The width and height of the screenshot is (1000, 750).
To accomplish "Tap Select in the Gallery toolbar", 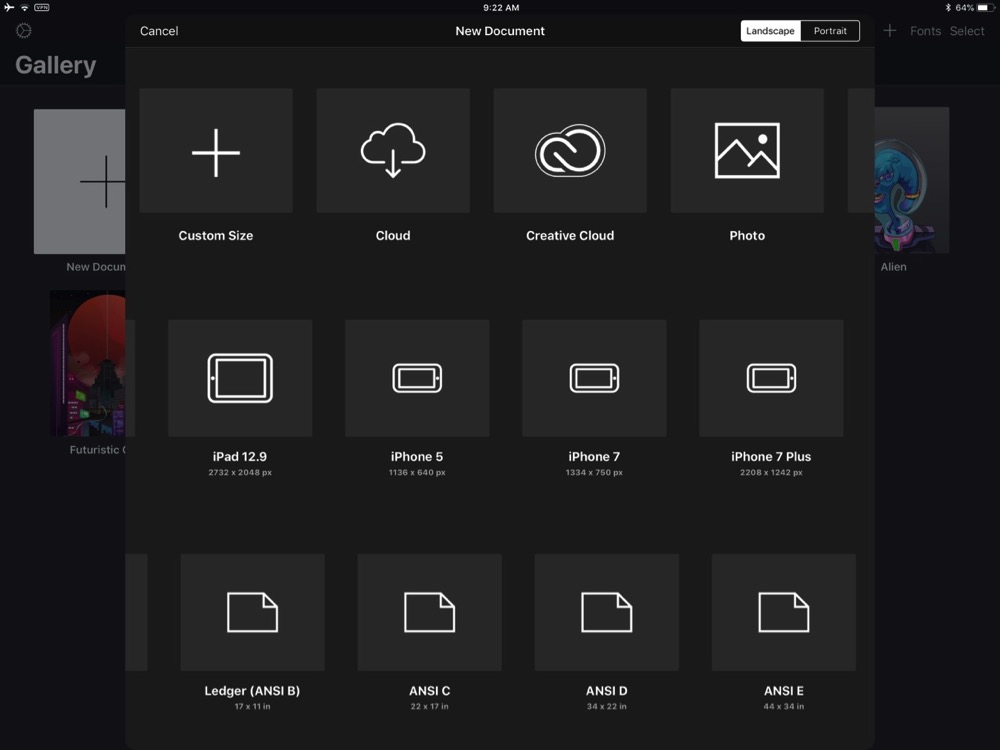I will [967, 31].
